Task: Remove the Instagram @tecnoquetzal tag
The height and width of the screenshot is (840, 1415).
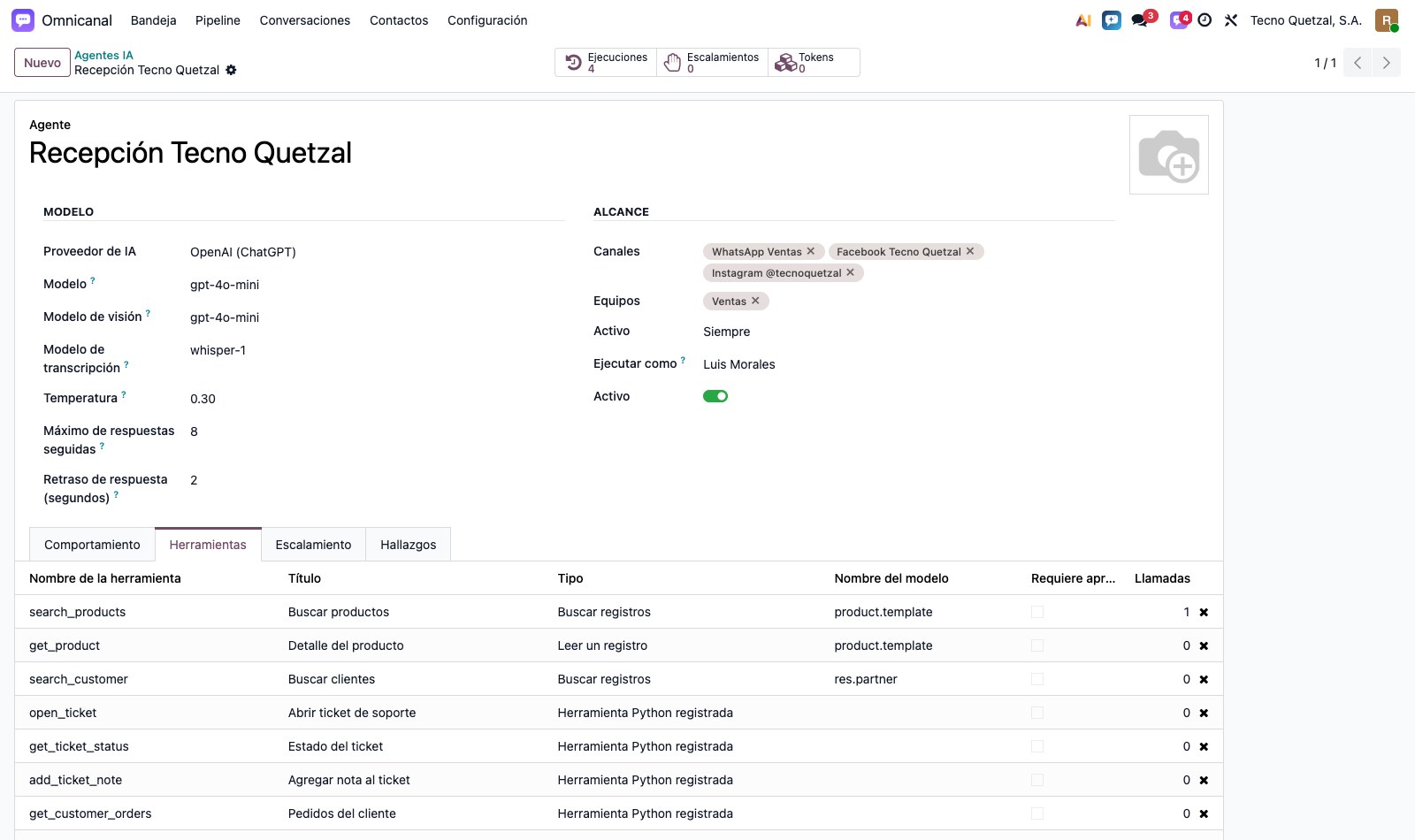Action: [x=851, y=272]
